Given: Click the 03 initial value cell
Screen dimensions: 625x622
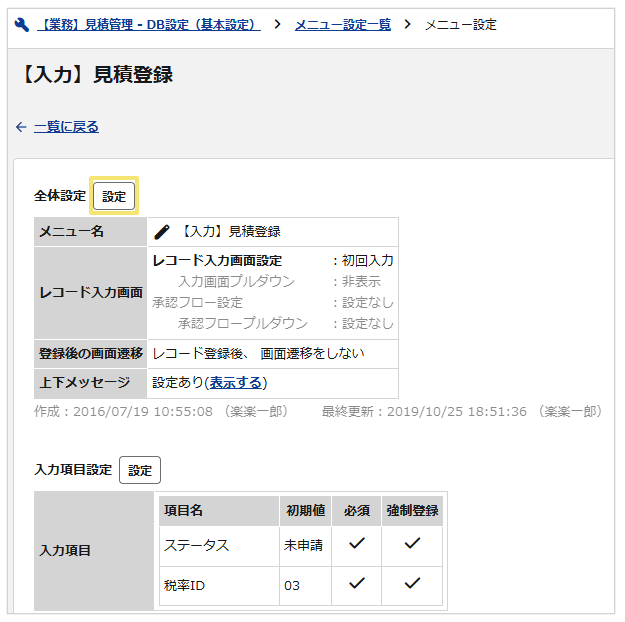Looking at the screenshot, I should [x=306, y=586].
